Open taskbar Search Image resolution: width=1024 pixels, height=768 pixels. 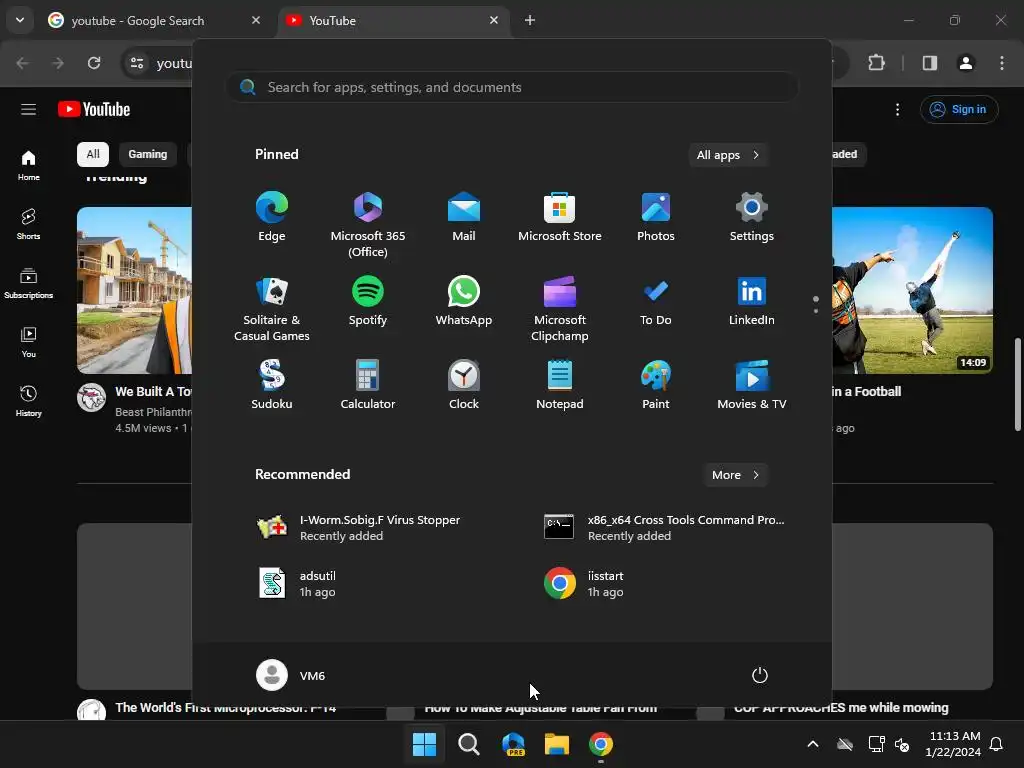(468, 744)
